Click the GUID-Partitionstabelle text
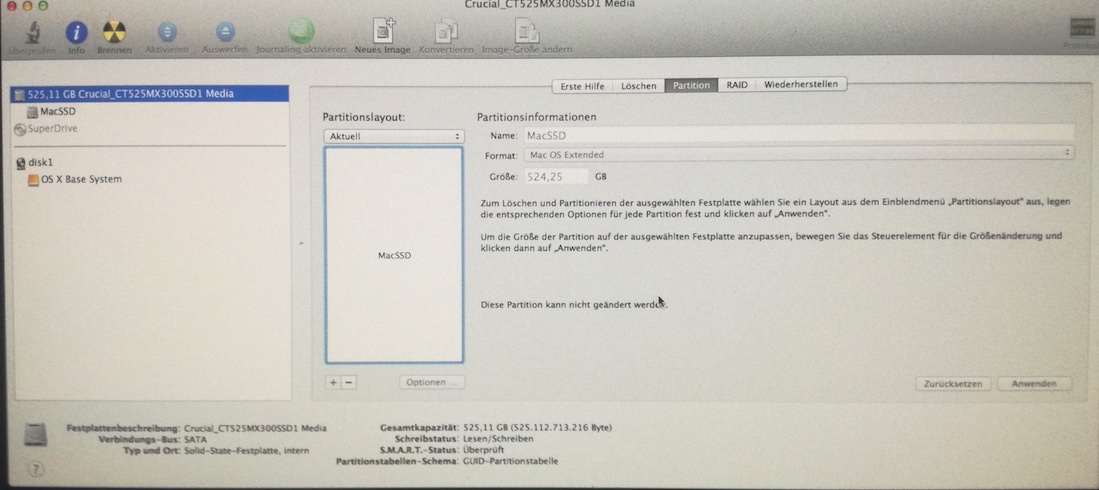Image resolution: width=1099 pixels, height=490 pixels. pyautogui.click(x=511, y=461)
